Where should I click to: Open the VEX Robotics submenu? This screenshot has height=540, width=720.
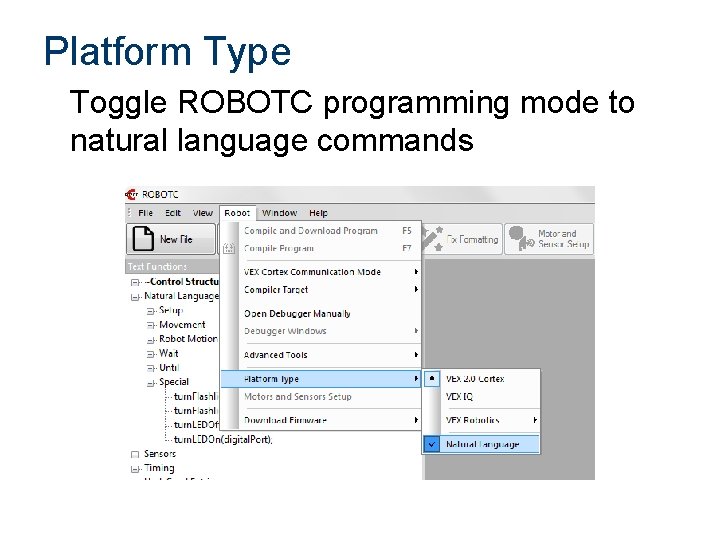tap(480, 420)
